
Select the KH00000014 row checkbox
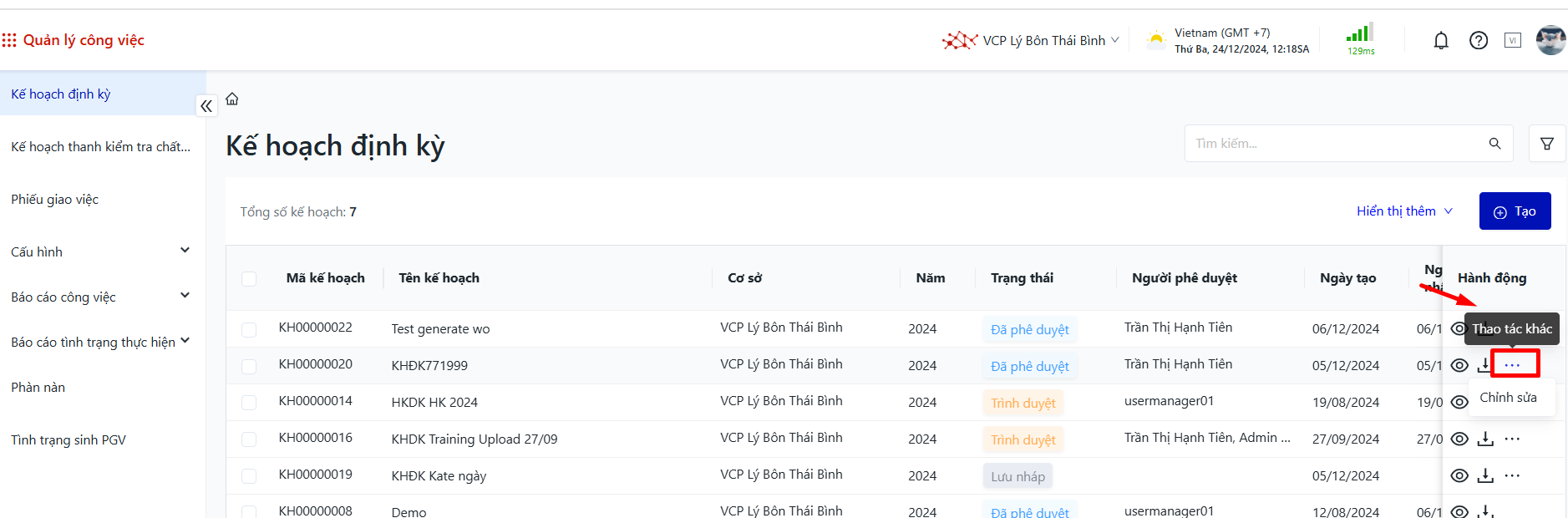249,403
